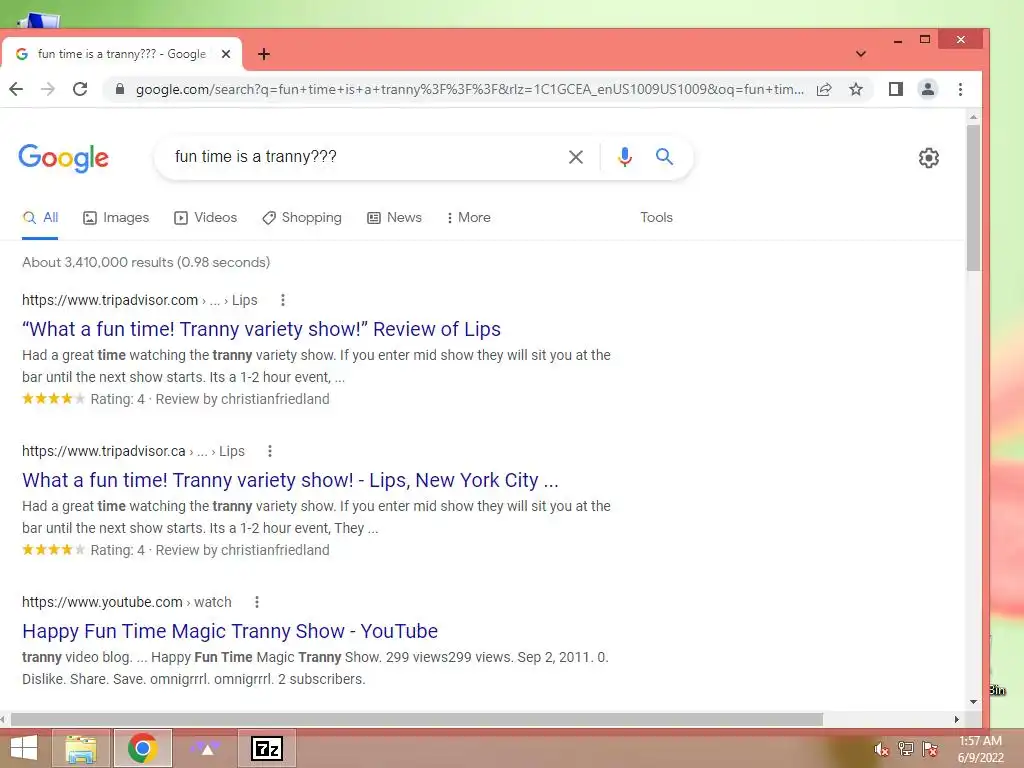1024x768 pixels.
Task: Click the https://www.tripadvisor.com breadcrumb
Action: [110, 300]
